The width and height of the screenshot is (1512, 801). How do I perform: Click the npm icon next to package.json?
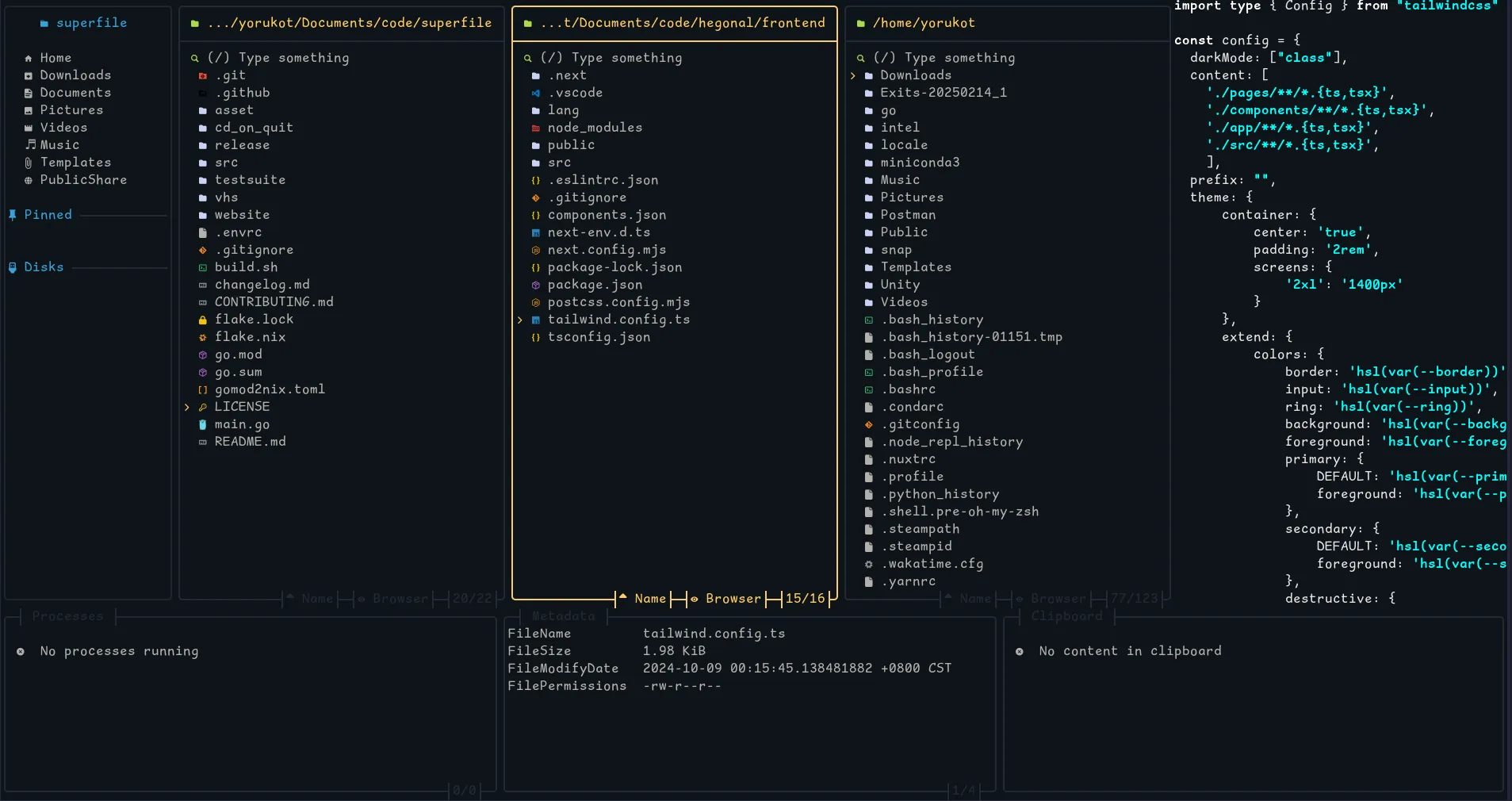tap(535, 285)
